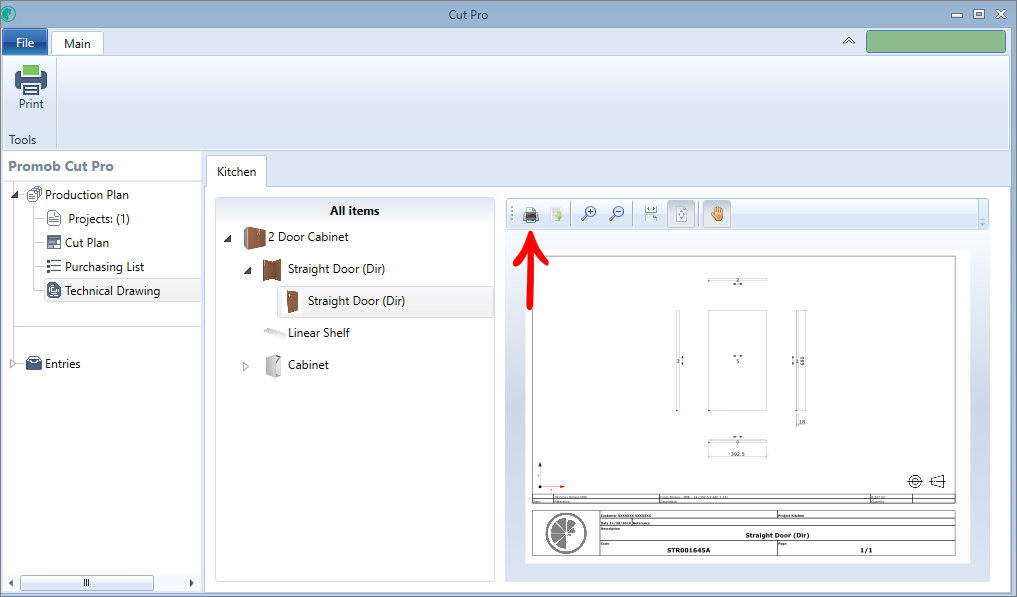Click the Print icon in the ribbon
The height and width of the screenshot is (597, 1017).
[x=30, y=80]
